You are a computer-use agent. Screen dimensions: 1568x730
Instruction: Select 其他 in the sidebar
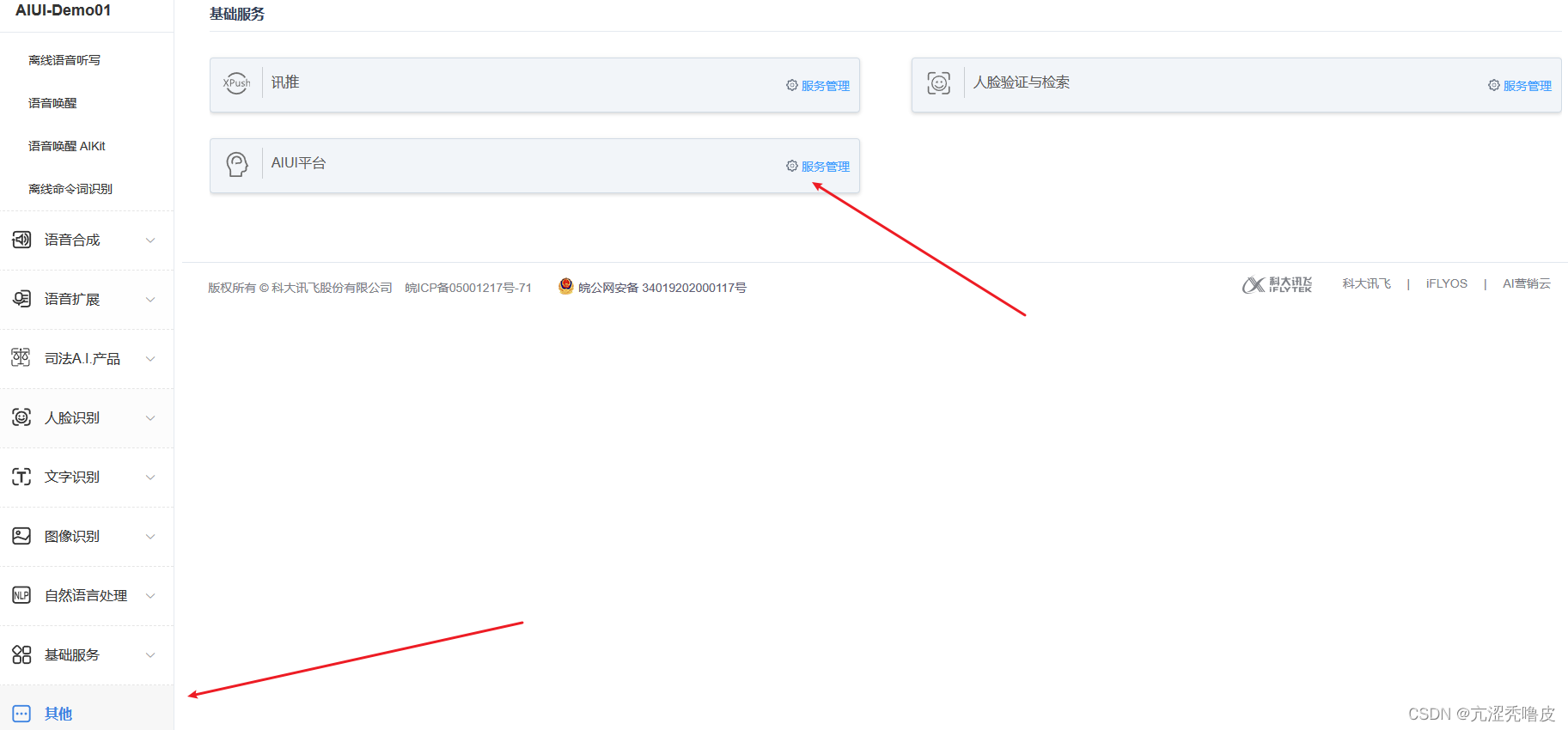[58, 714]
